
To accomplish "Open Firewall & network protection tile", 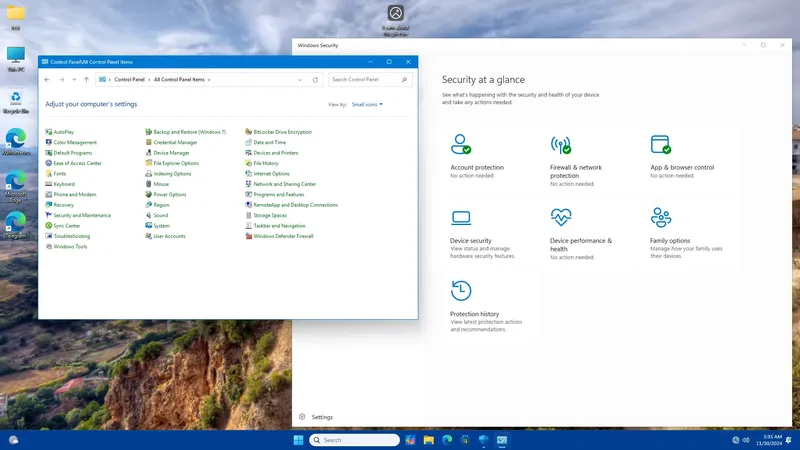I will tap(576, 160).
